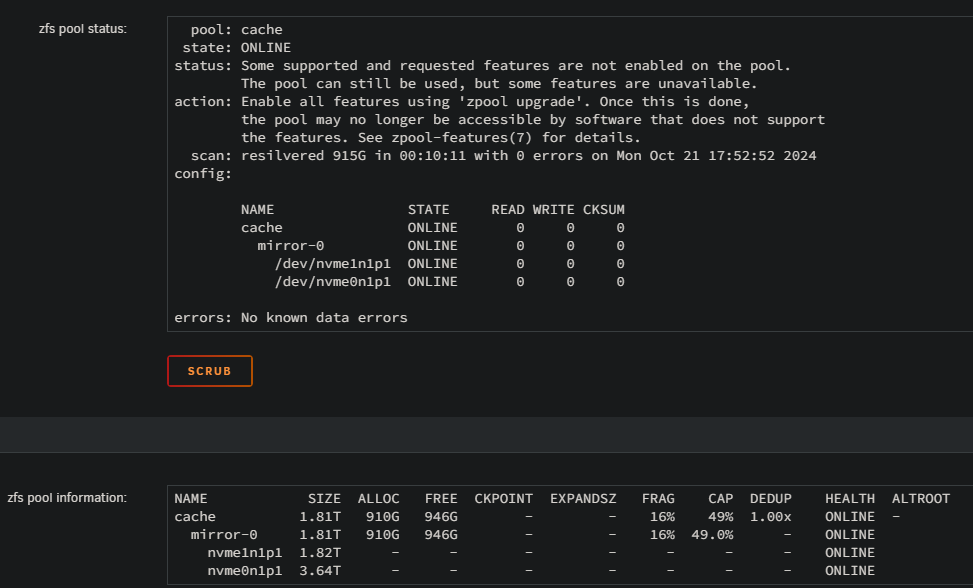Click the 1.82T size of nvme1n1p1

pyautogui.click(x=320, y=553)
